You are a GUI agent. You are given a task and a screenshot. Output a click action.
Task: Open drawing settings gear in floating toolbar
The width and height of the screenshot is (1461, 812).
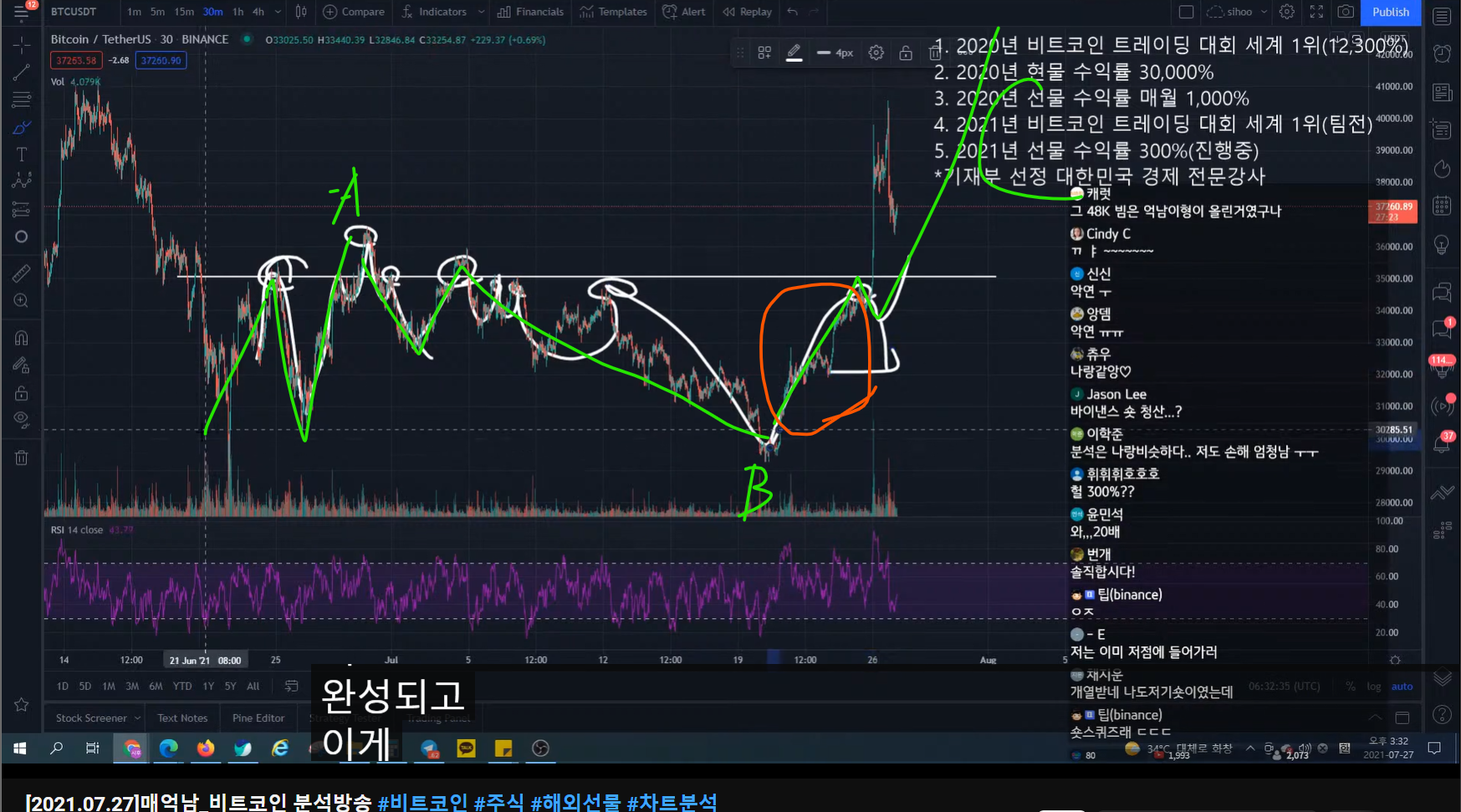[876, 53]
